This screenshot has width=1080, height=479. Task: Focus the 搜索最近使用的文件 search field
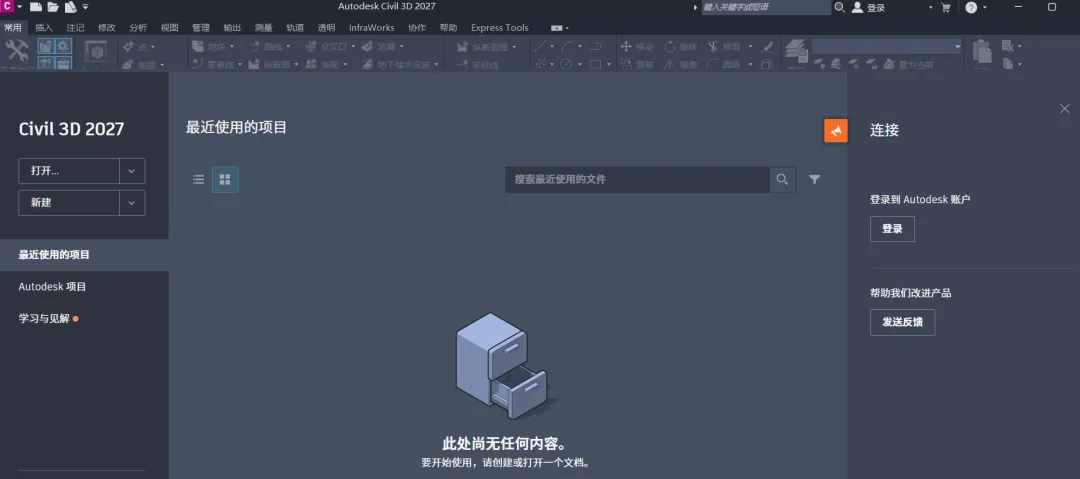tap(637, 179)
